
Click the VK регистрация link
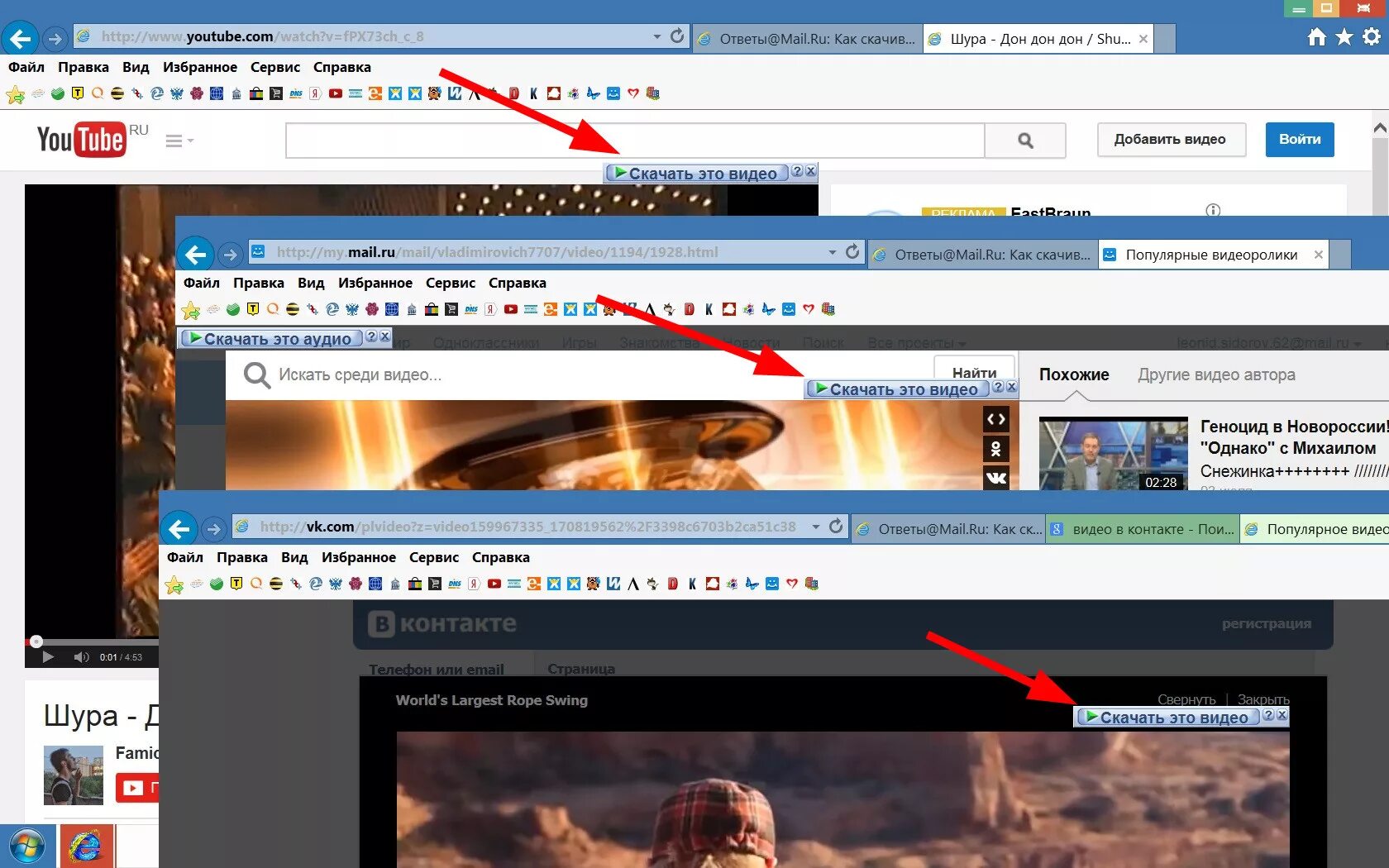[1267, 623]
